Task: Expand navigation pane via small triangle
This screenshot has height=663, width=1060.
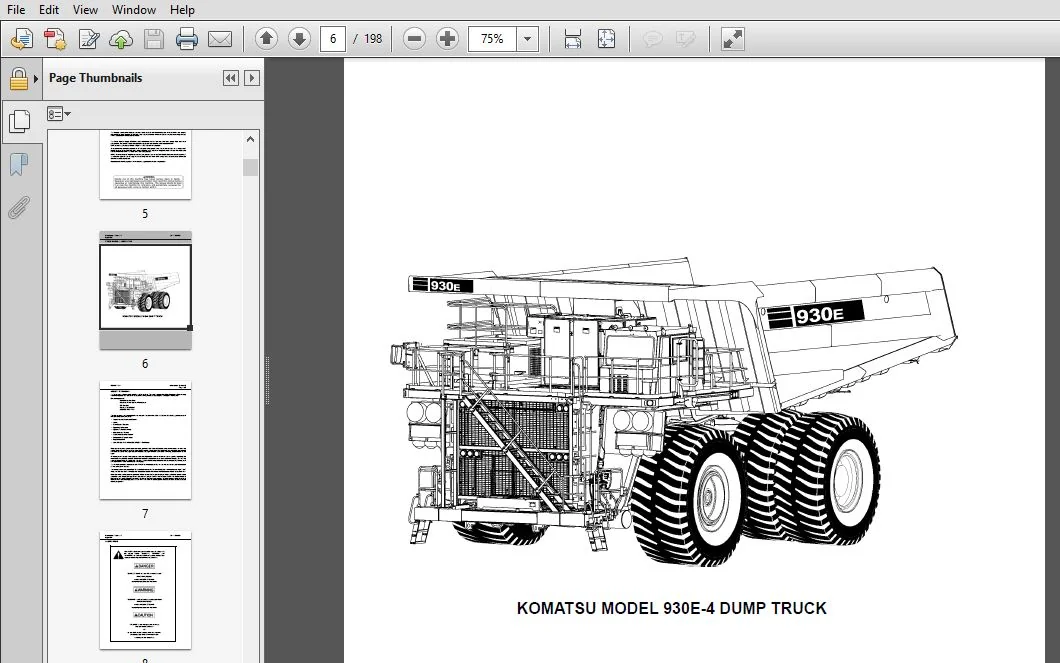Action: [x=36, y=79]
